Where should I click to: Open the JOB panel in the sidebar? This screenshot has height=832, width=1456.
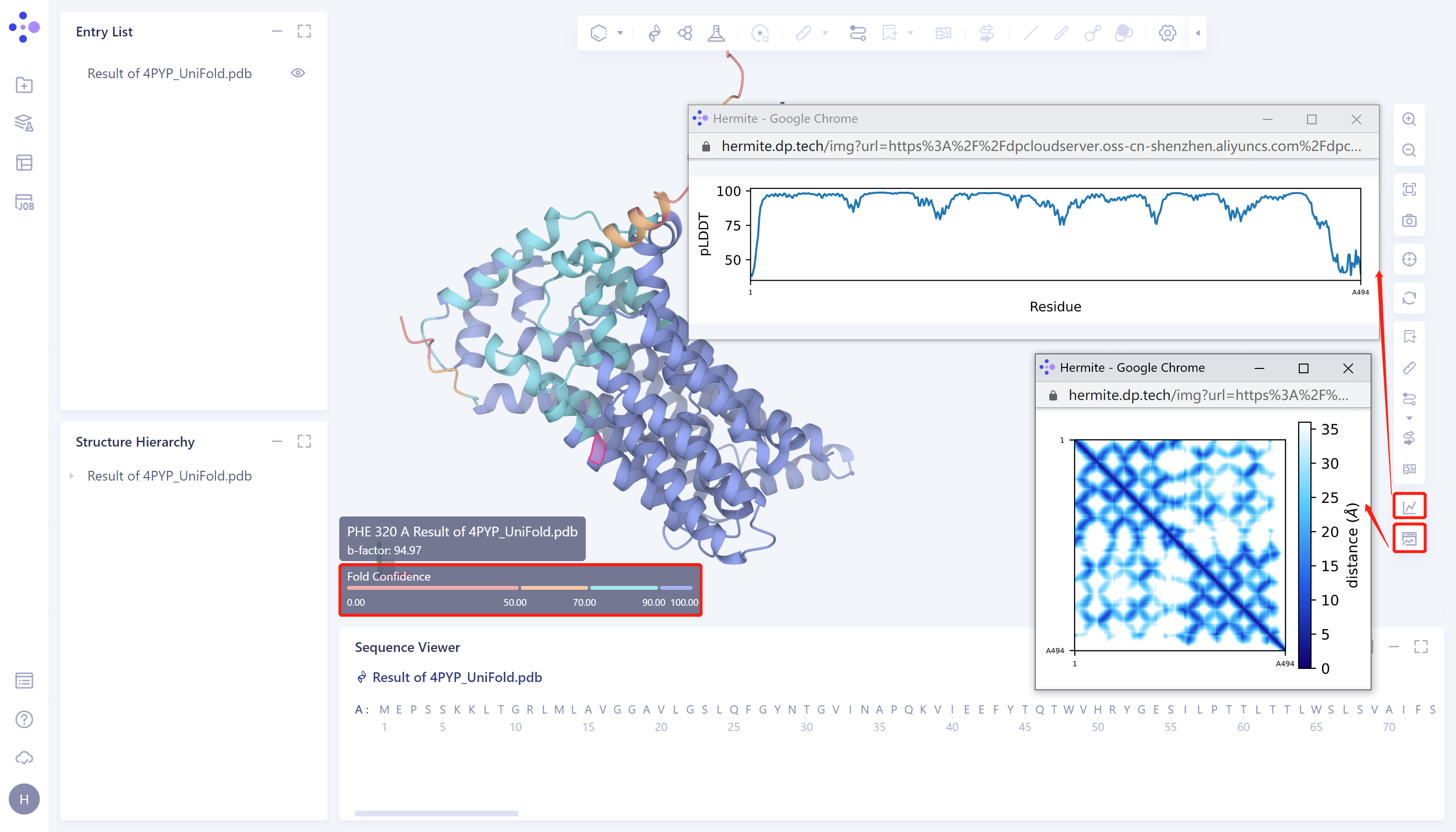click(24, 202)
